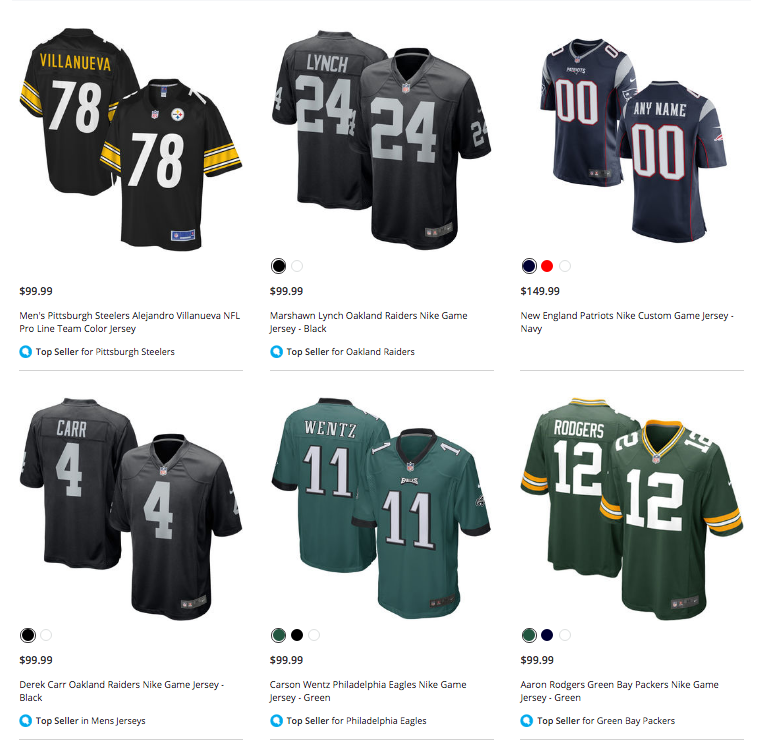Select green swatch on Carson Wentz jersey
The width and height of the screenshot is (760, 750).
[279, 635]
